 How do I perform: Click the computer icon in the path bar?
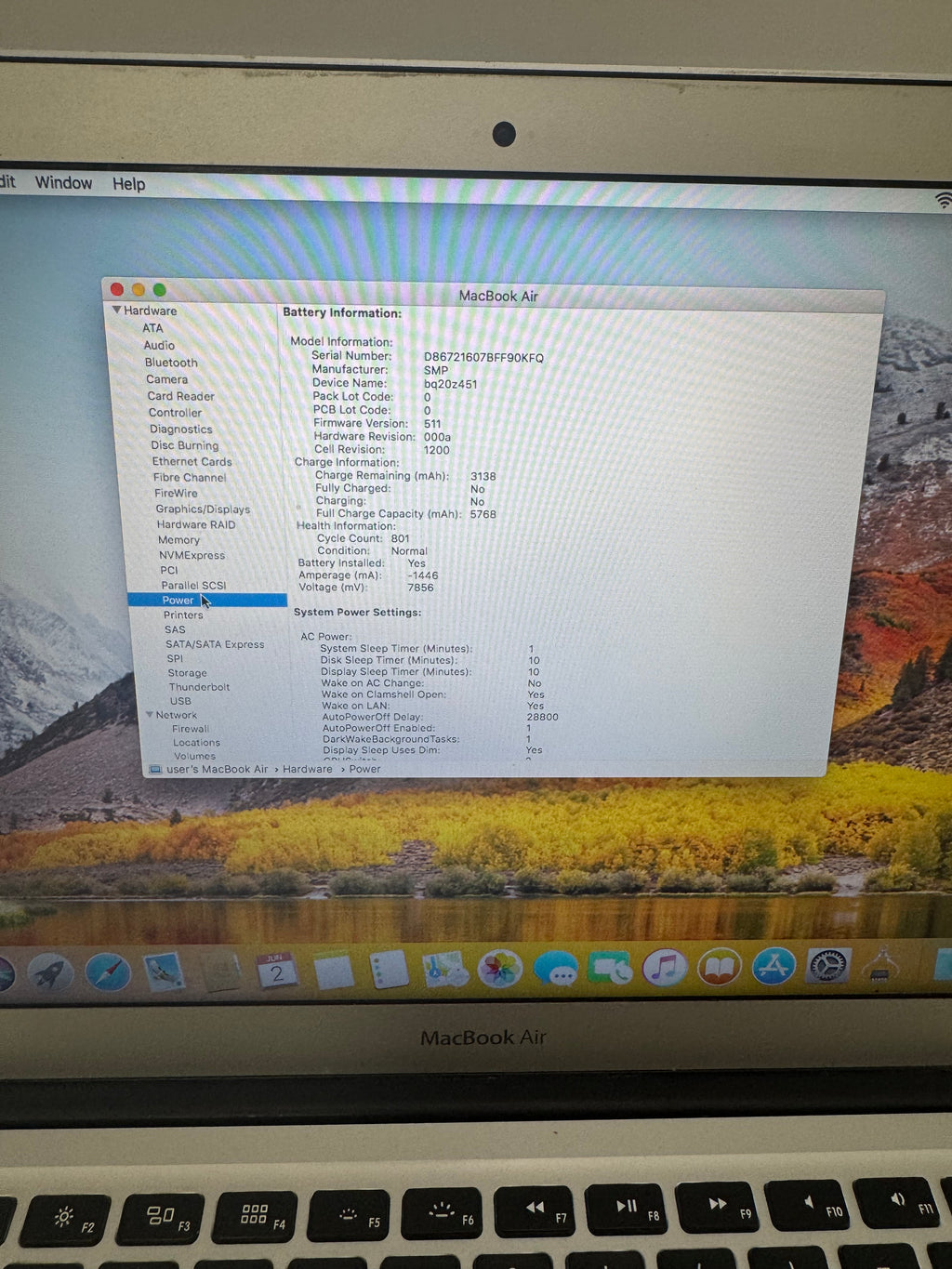155,770
